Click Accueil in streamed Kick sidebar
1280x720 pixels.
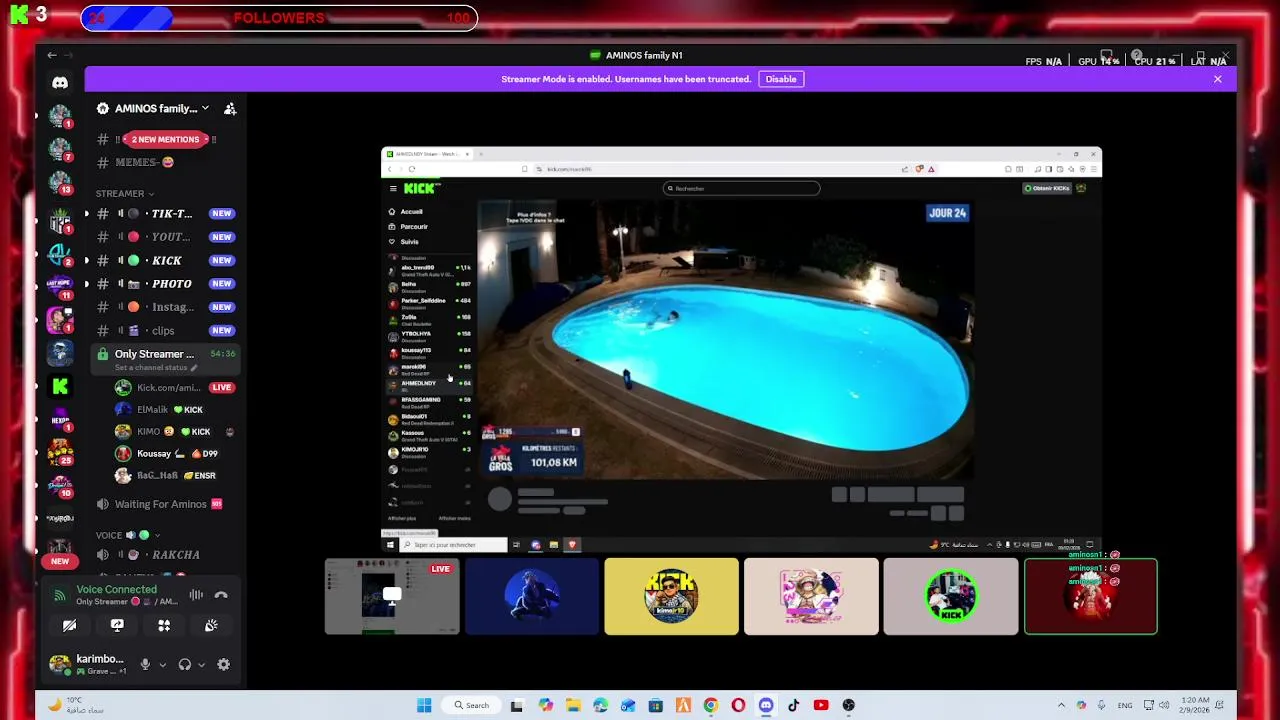tap(406, 212)
